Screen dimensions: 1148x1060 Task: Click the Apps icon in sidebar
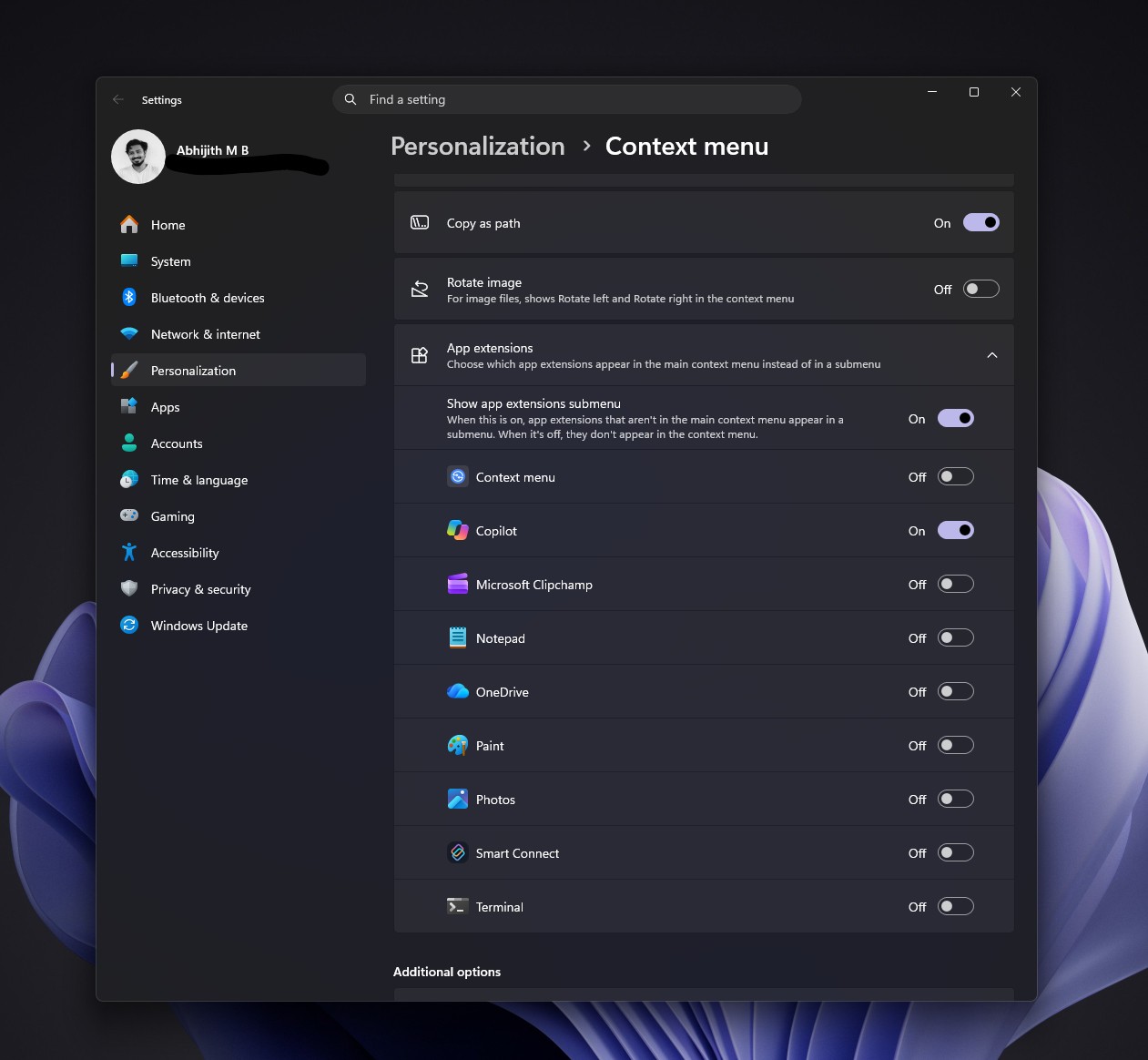(129, 406)
